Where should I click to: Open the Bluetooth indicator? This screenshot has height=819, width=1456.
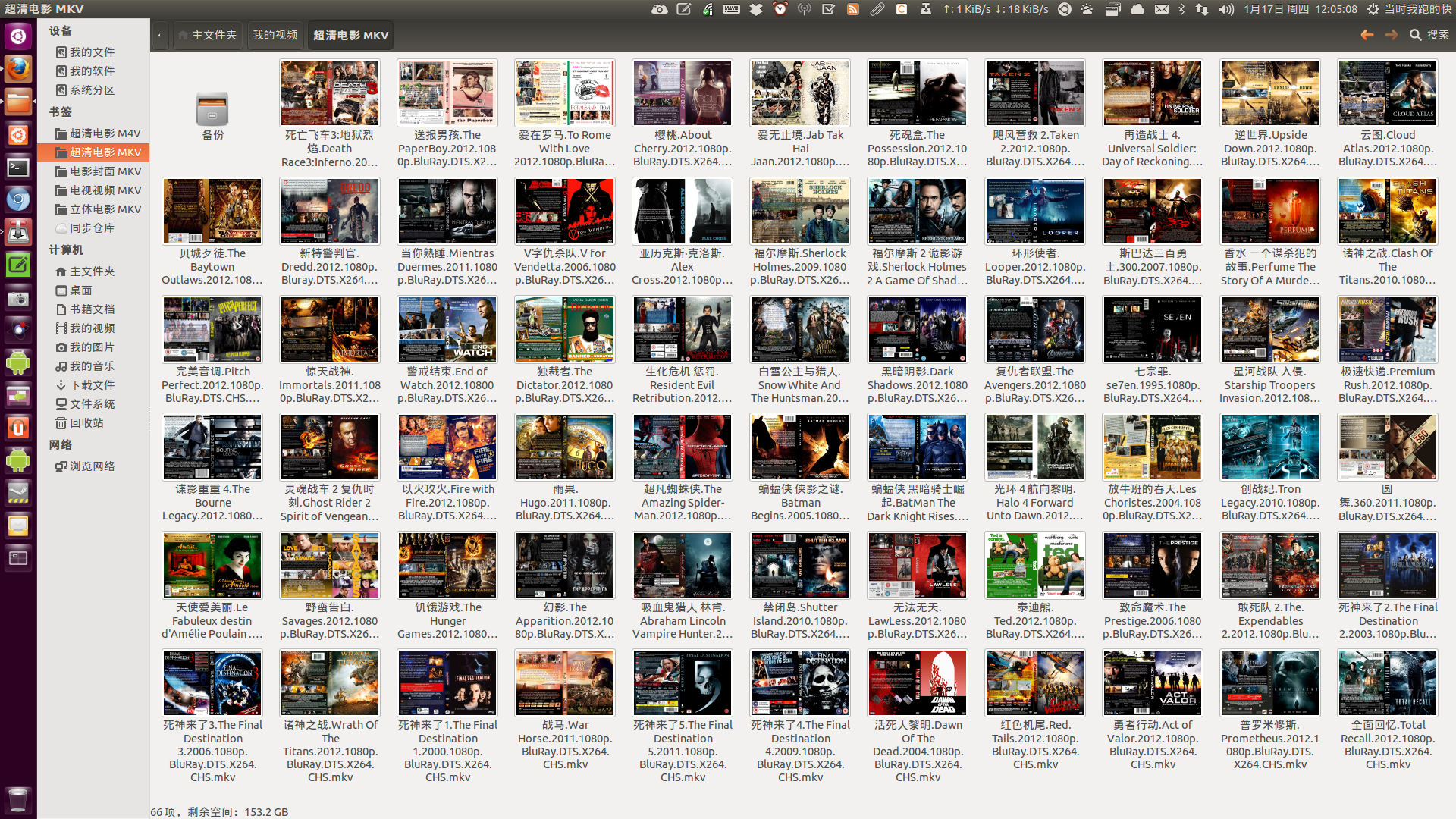click(1181, 9)
